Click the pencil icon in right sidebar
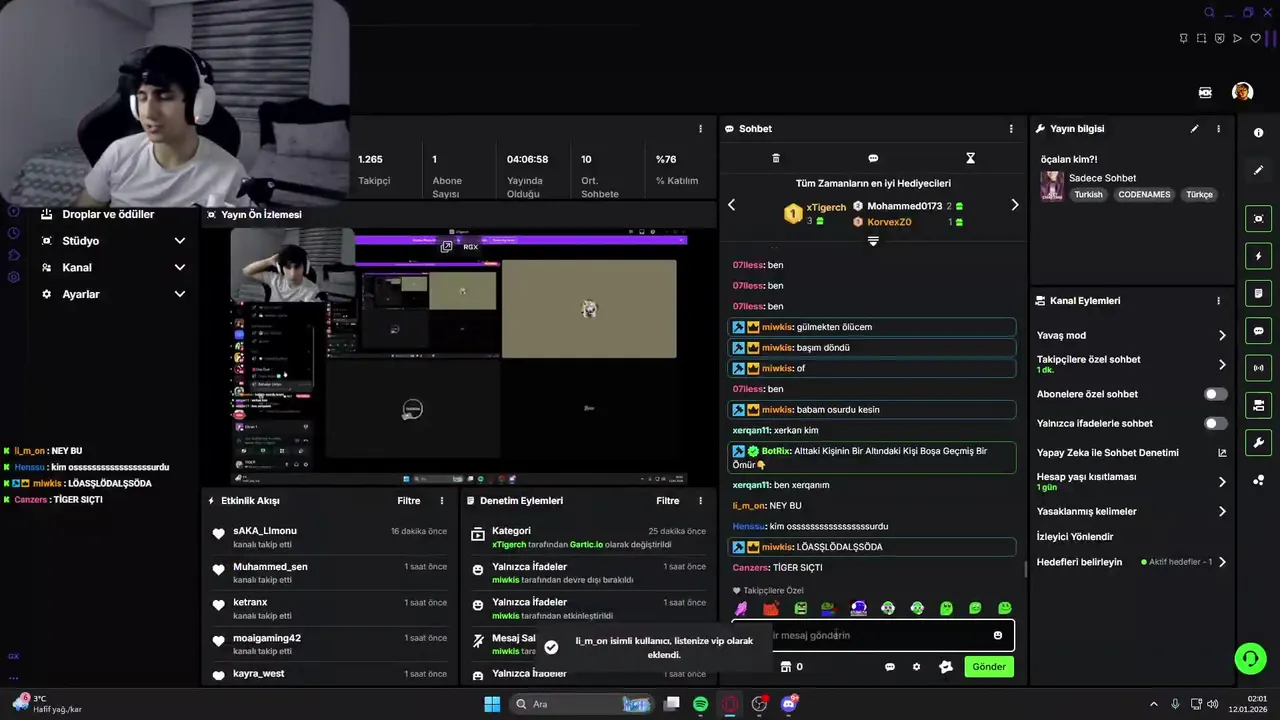The image size is (1280, 720). (x=1258, y=170)
